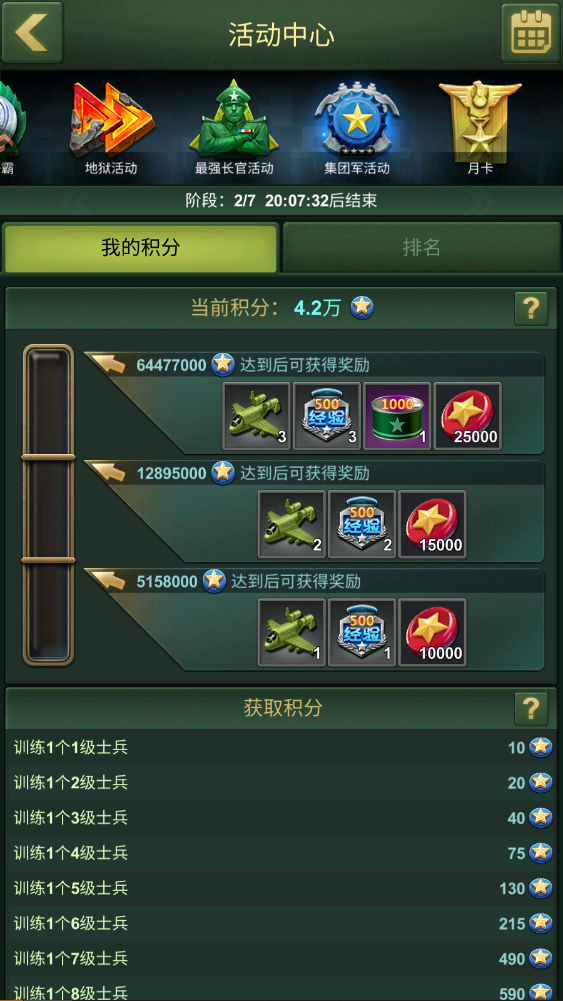Tap the 10000 red coin reward
This screenshot has width=563, height=1001.
click(x=432, y=632)
